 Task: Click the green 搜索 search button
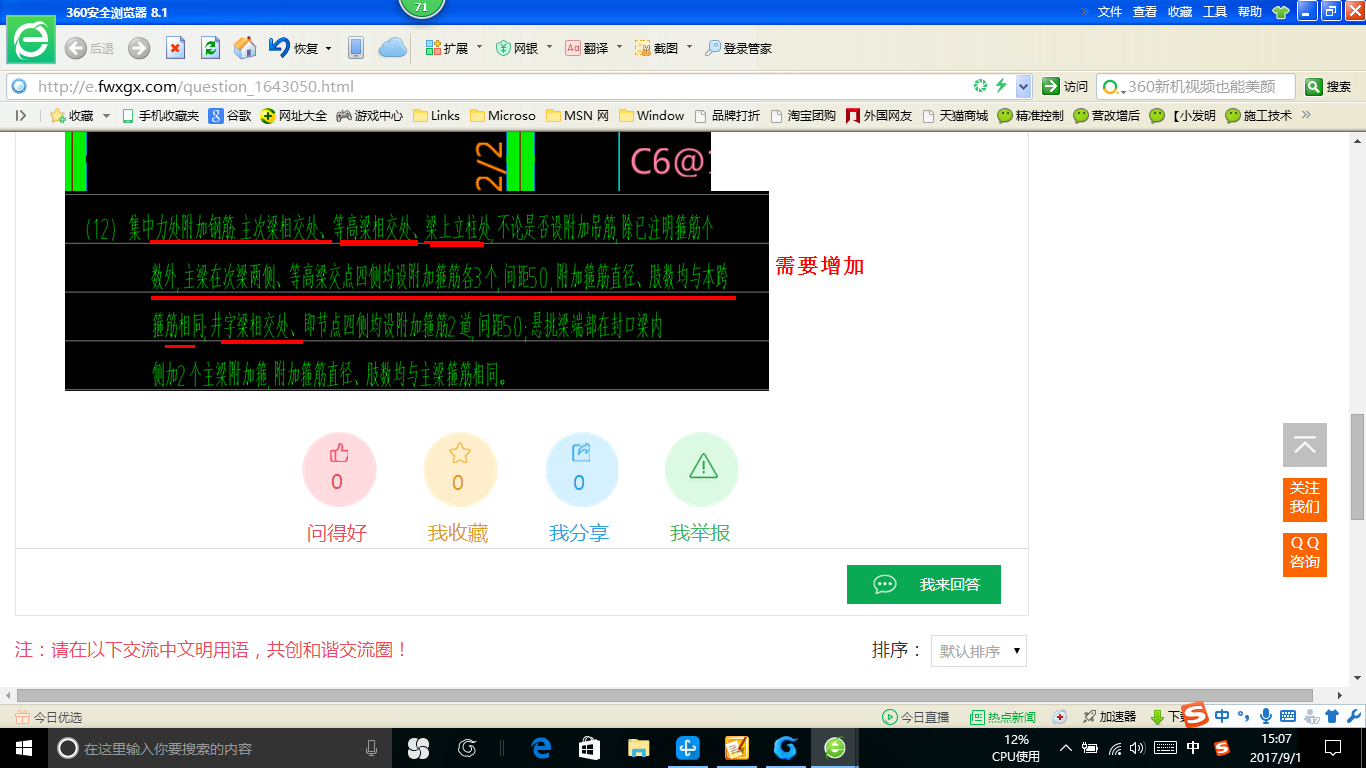tap(1330, 87)
